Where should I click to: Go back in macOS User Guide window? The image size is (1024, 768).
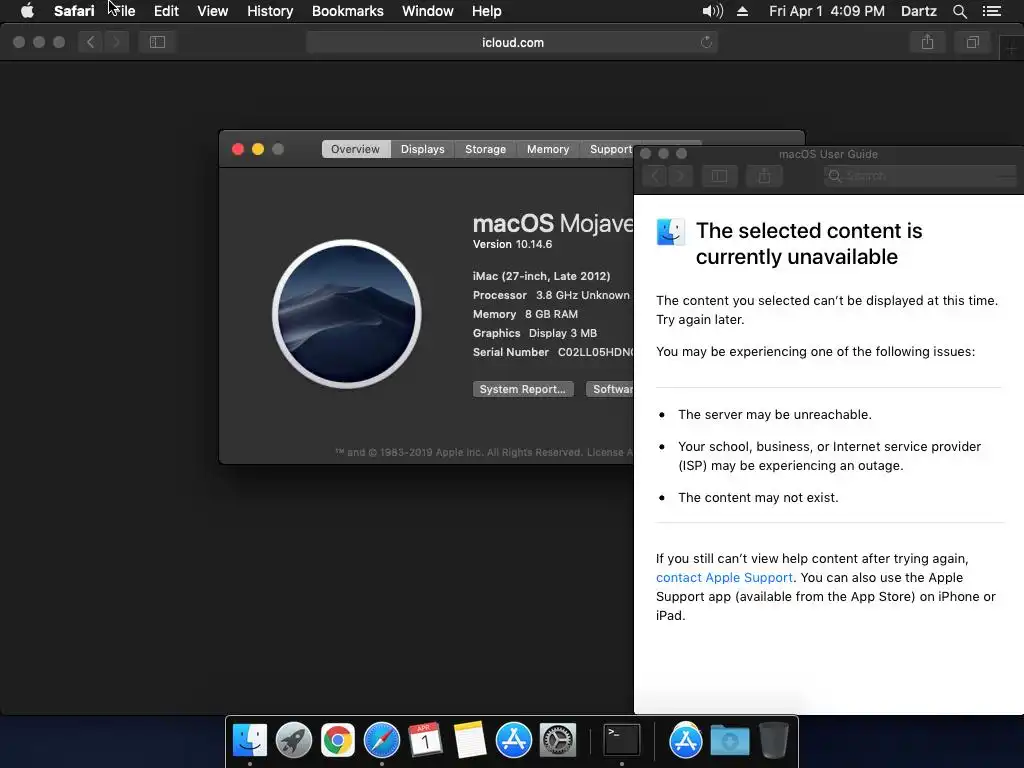656,176
